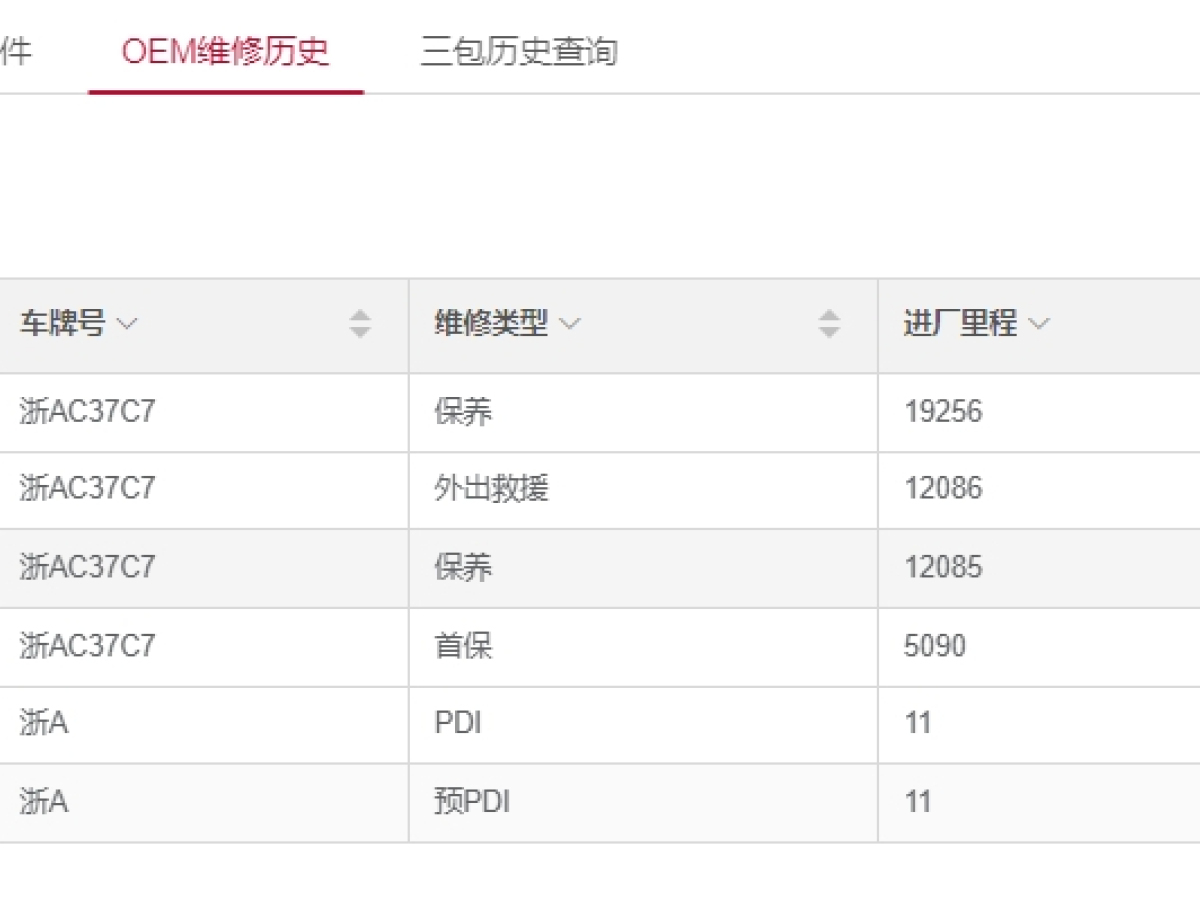Select the 浙A plate in the 预PDI row
This screenshot has width=1200, height=900.
[x=43, y=802]
